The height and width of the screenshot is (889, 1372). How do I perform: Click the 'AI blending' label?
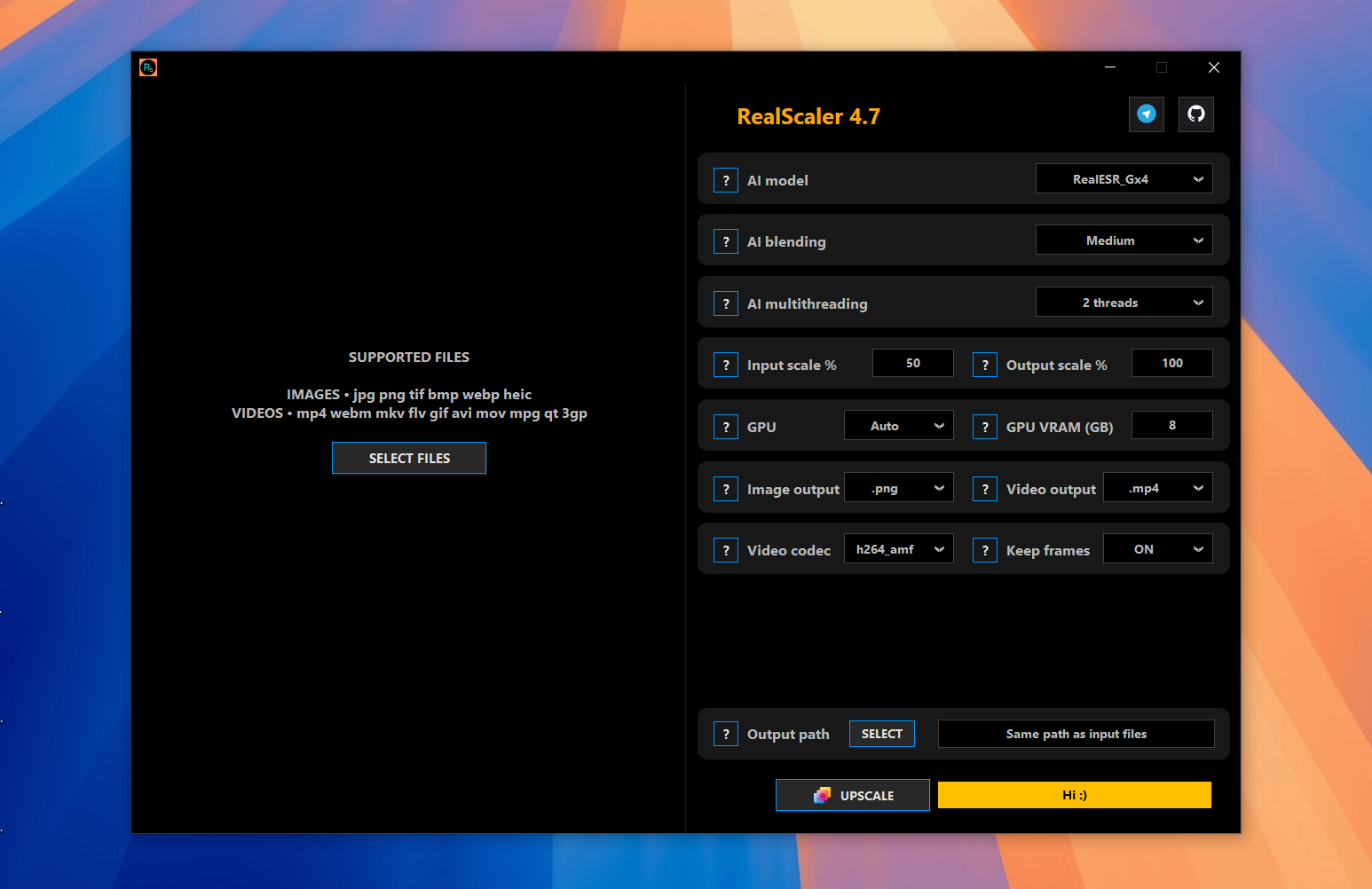(786, 241)
